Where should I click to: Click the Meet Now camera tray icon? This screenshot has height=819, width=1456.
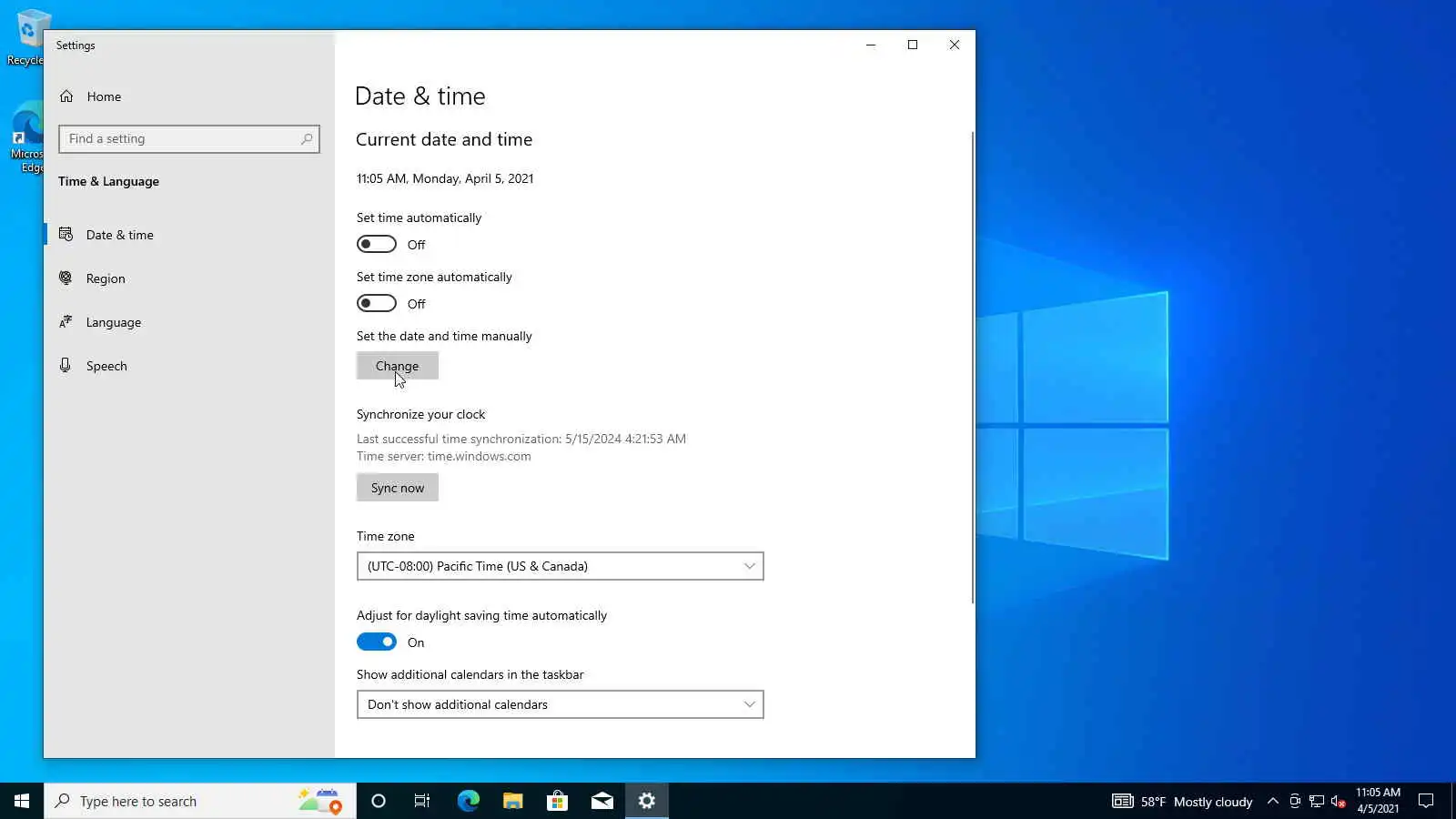[x=1295, y=801]
